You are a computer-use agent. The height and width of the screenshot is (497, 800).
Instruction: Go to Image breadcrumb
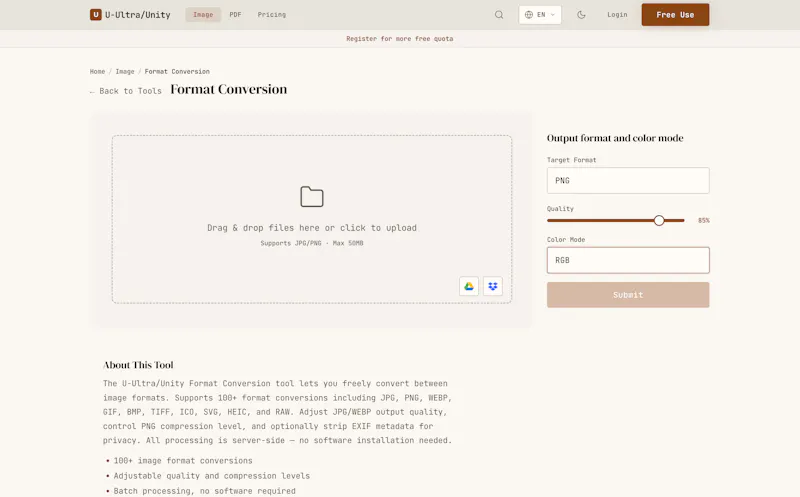click(125, 71)
